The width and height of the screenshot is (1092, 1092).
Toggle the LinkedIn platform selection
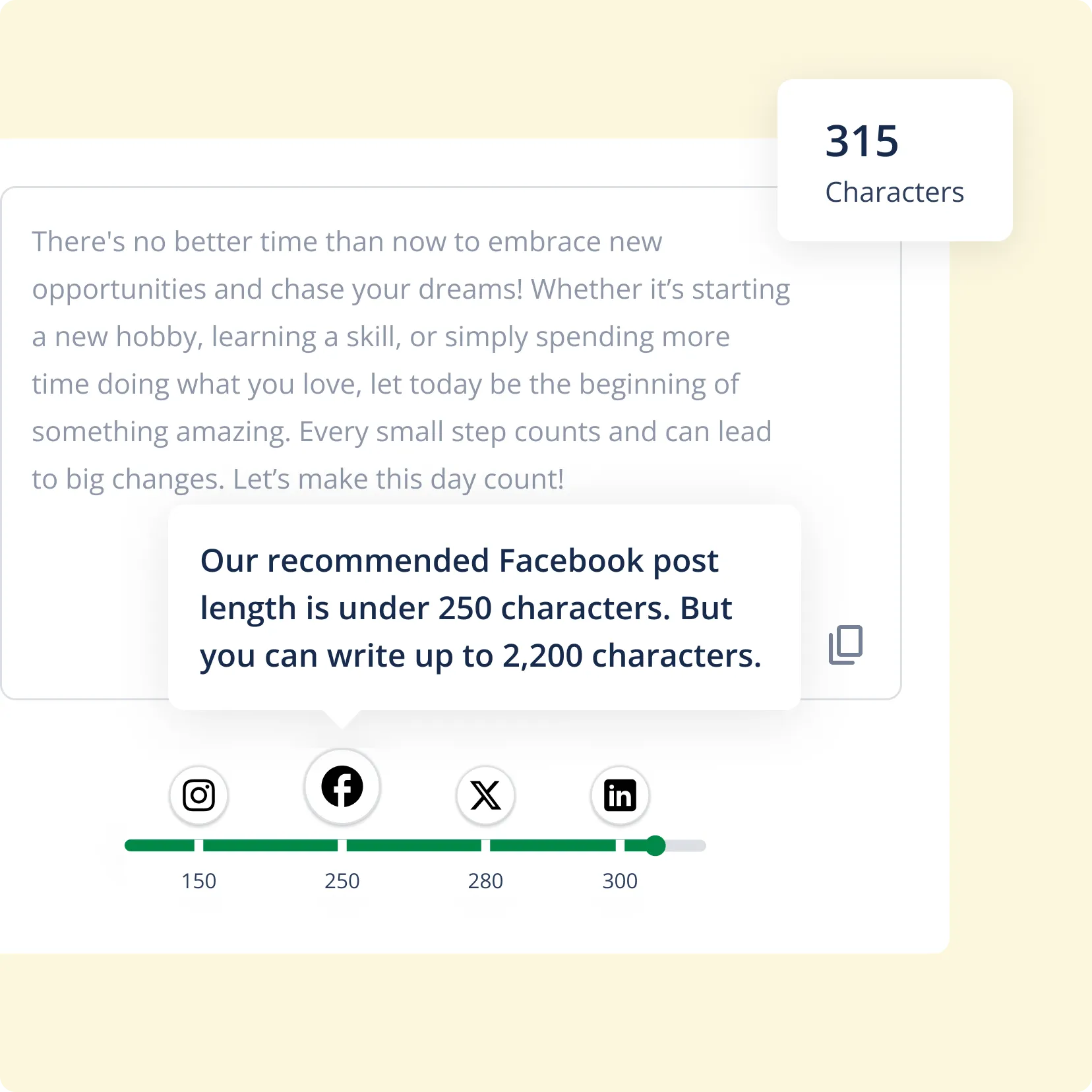click(x=620, y=795)
